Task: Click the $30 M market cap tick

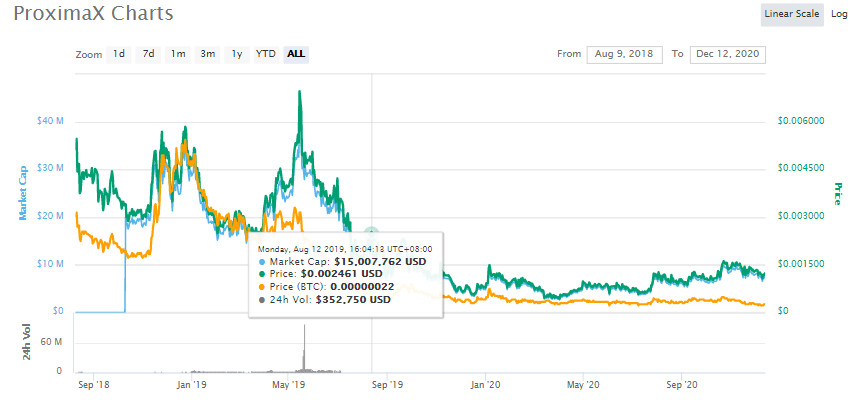Action: point(50,169)
